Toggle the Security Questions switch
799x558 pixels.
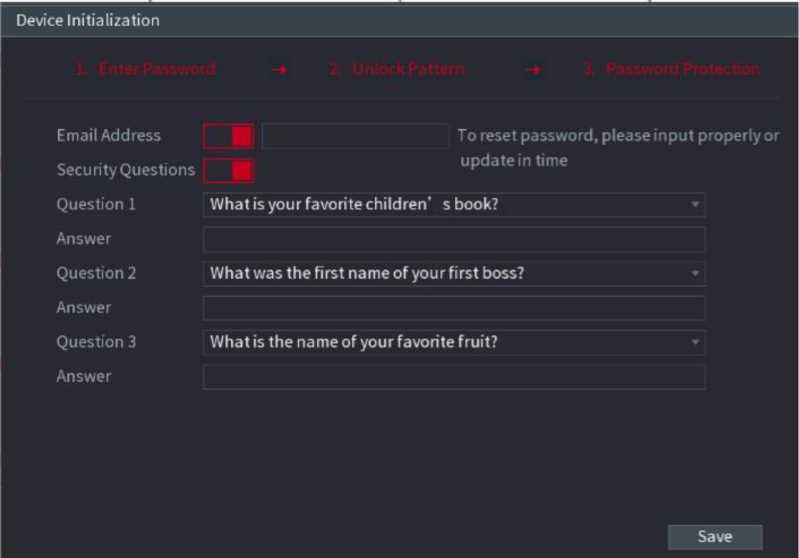228,170
